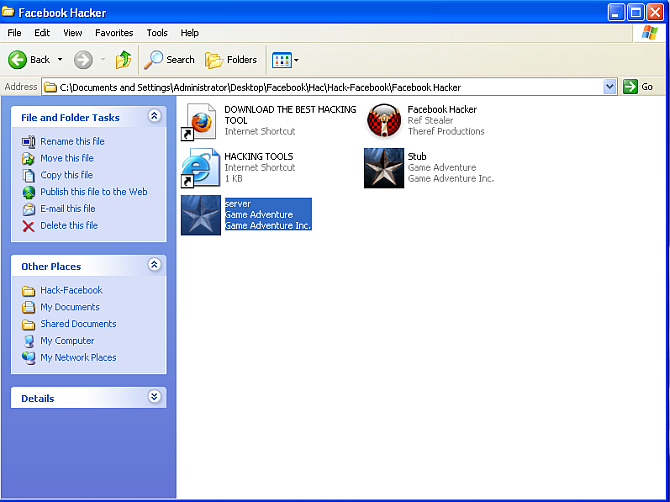Click the Address bar folder icon
This screenshot has width=670, height=502.
pos(51,87)
